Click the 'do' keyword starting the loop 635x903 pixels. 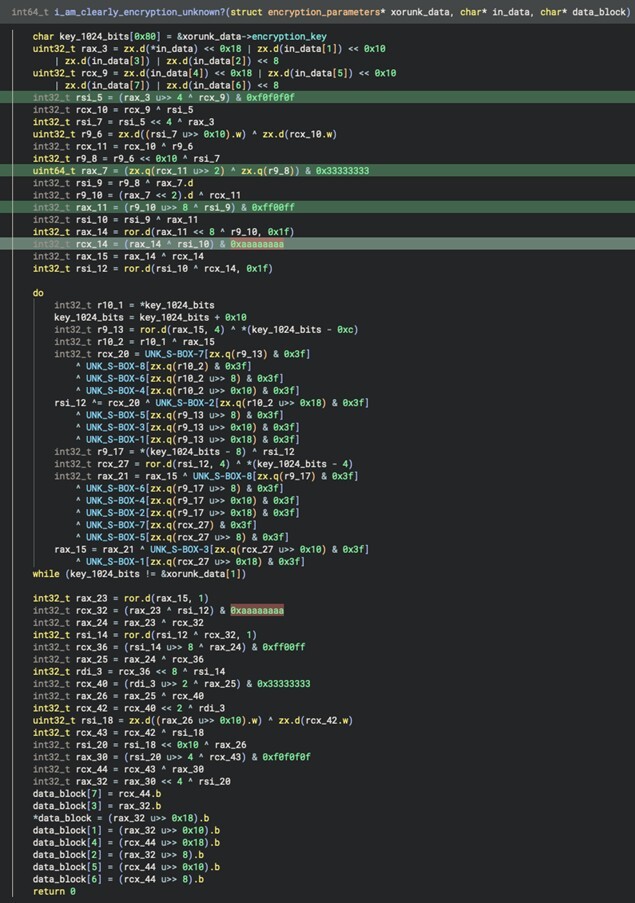tap(38, 293)
